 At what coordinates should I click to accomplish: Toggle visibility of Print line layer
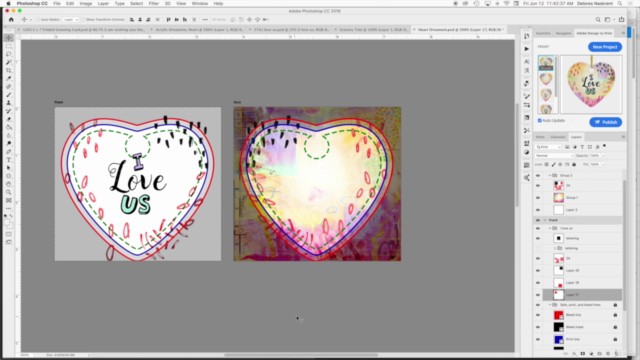pos(538,339)
